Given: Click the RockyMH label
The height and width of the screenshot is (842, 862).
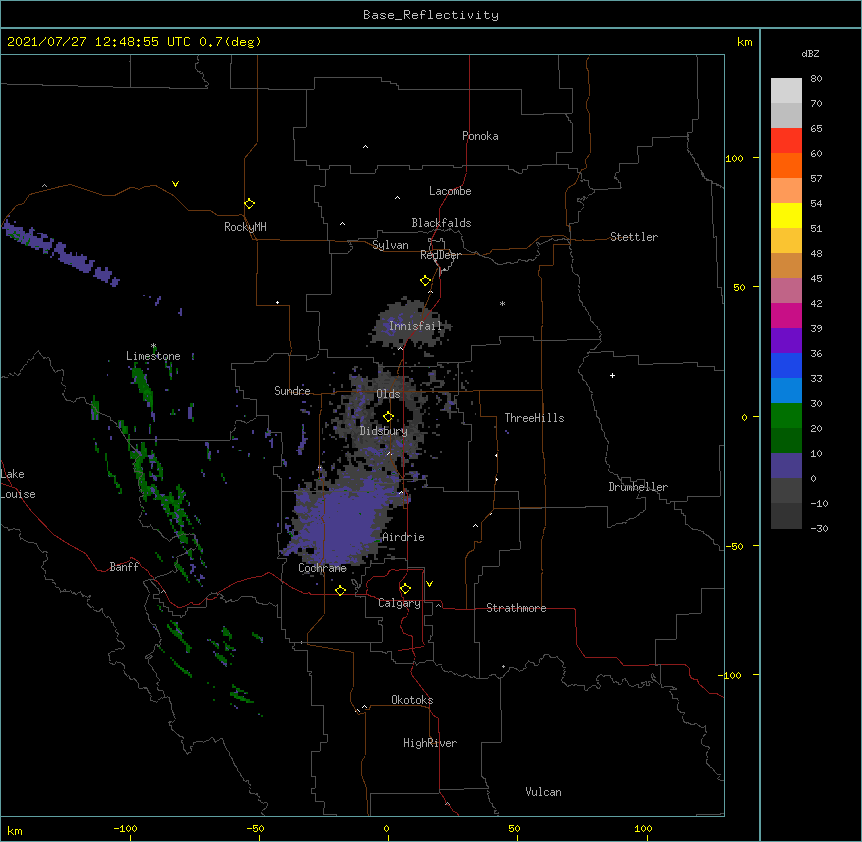Looking at the screenshot, I should (245, 226).
